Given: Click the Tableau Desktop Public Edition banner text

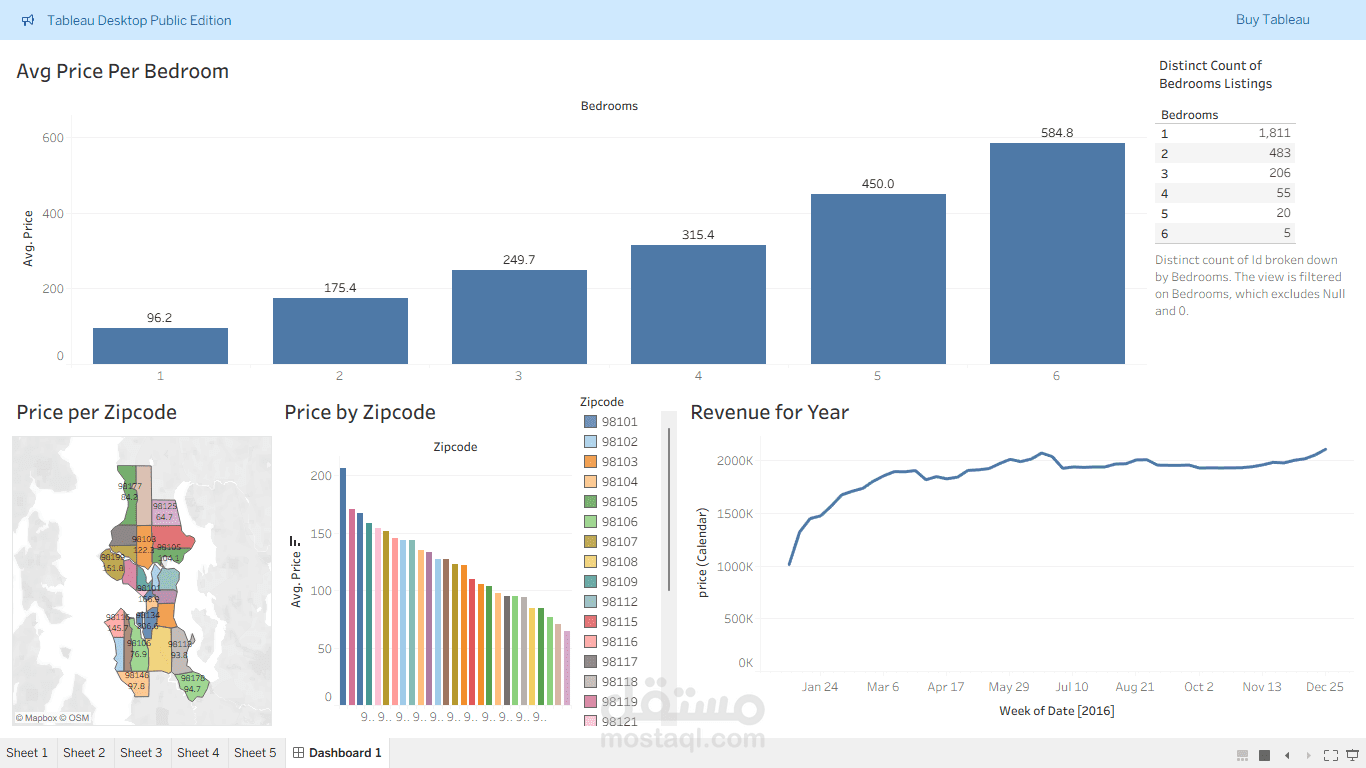Looking at the screenshot, I should 139,20.
